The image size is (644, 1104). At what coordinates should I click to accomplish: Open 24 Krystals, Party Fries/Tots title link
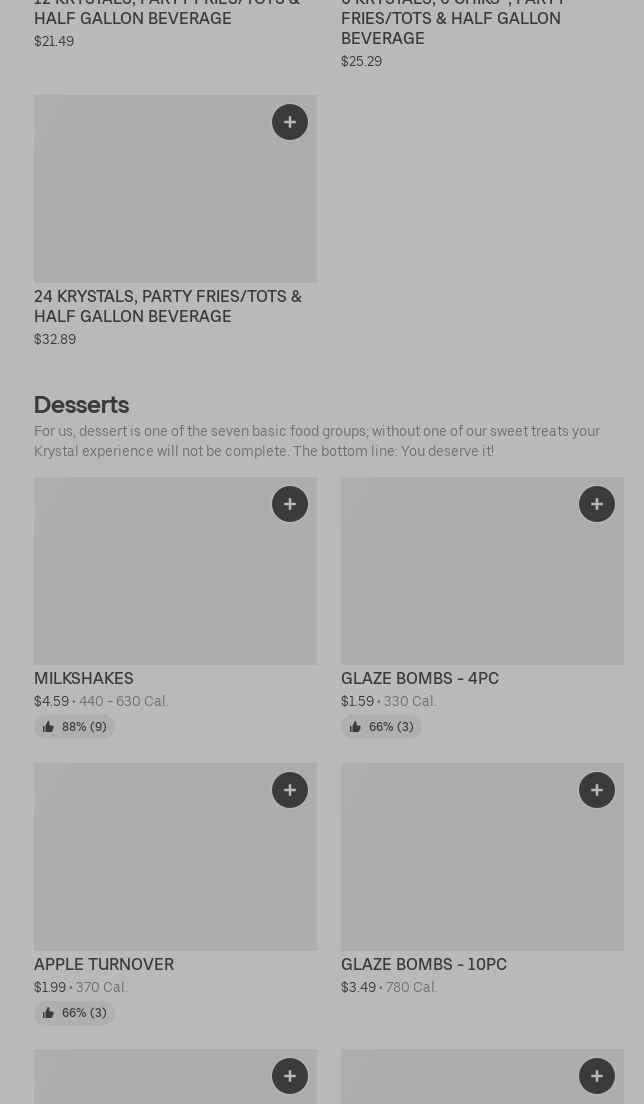[168, 306]
